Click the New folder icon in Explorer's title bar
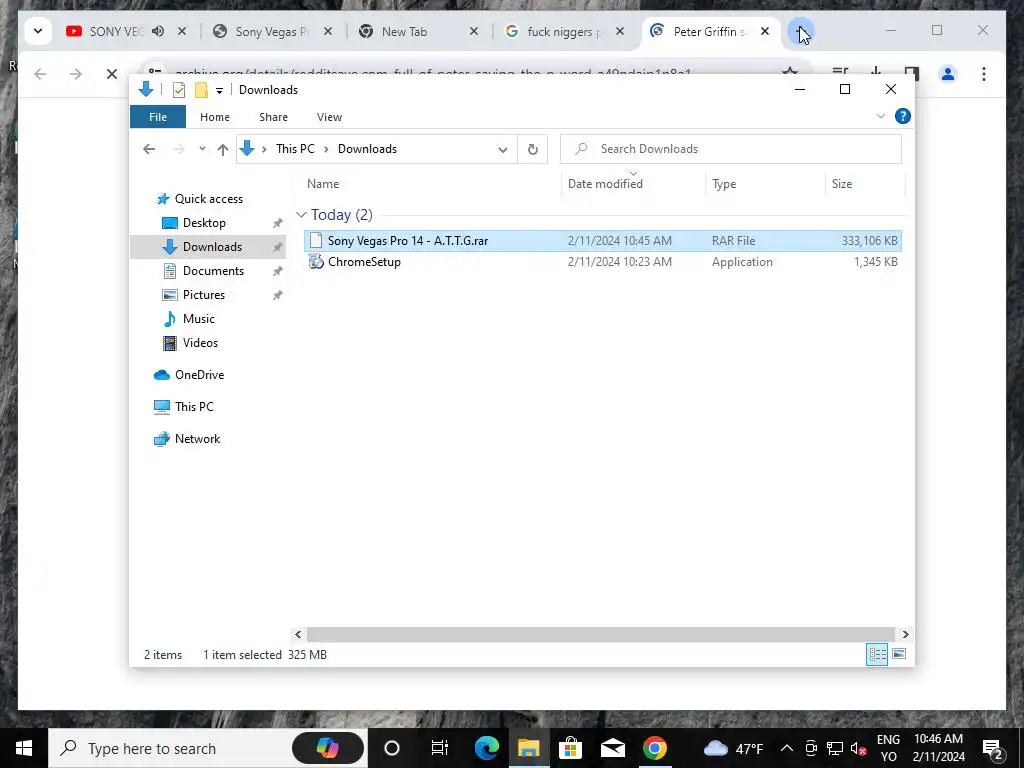The image size is (1024, 768). point(201,90)
